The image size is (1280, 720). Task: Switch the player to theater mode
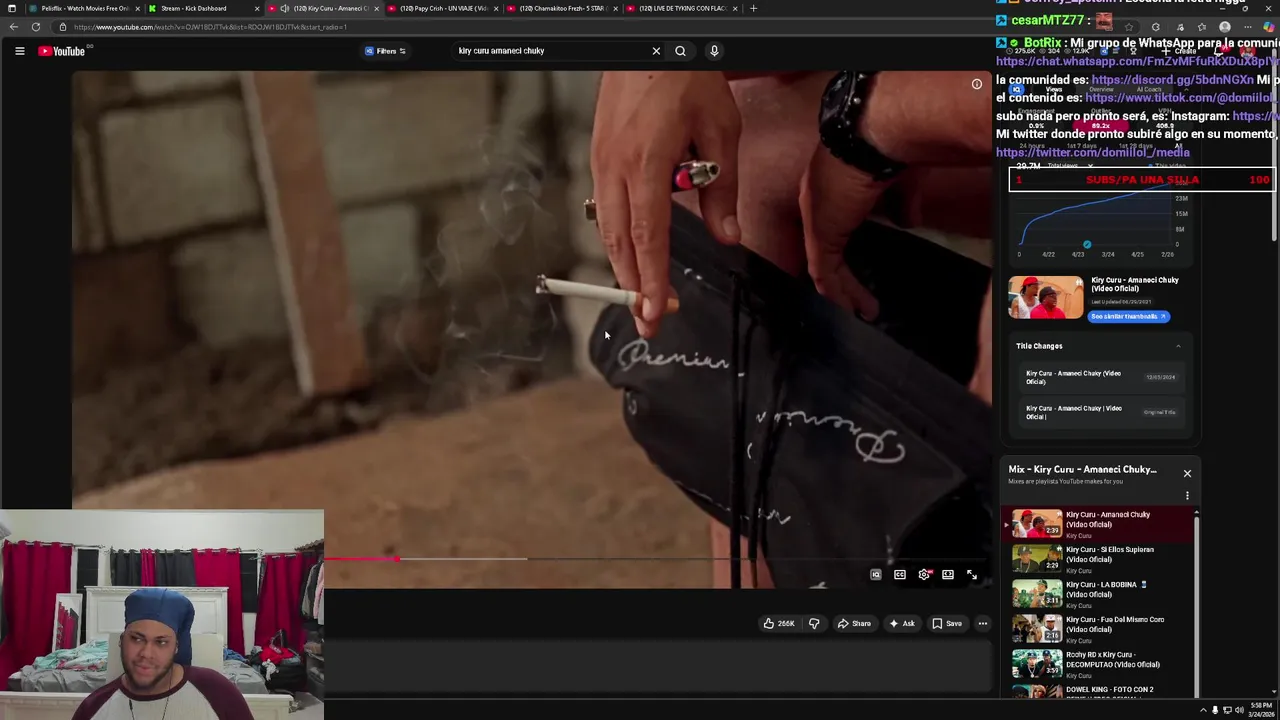(x=948, y=575)
